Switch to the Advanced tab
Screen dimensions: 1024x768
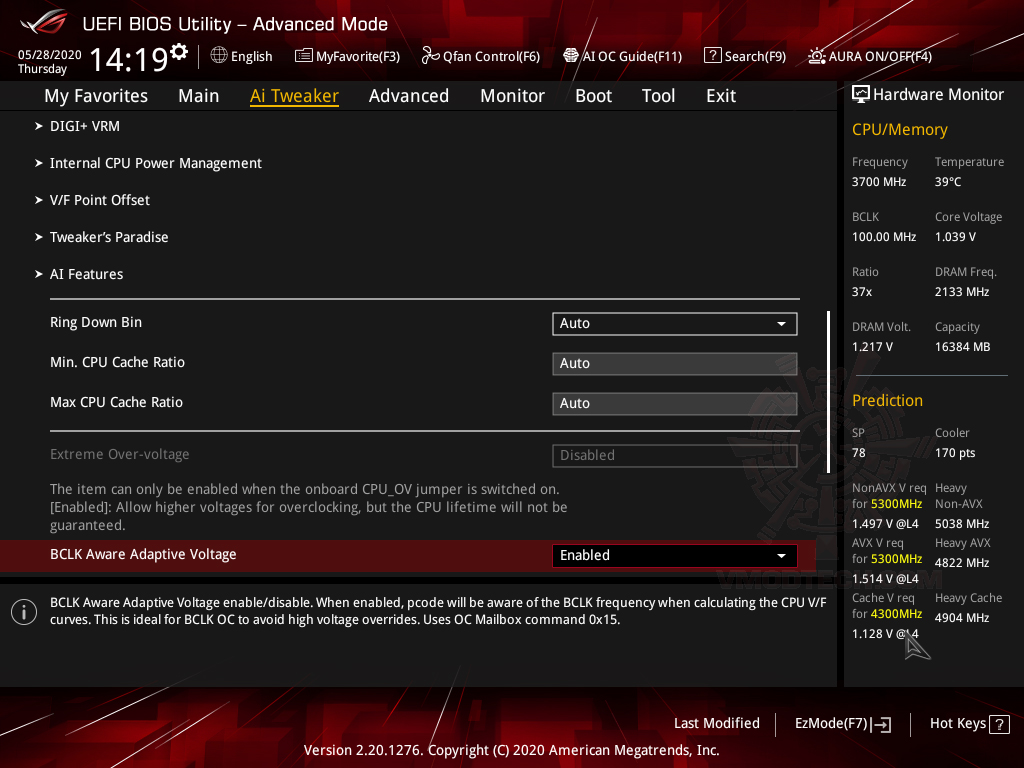point(409,95)
